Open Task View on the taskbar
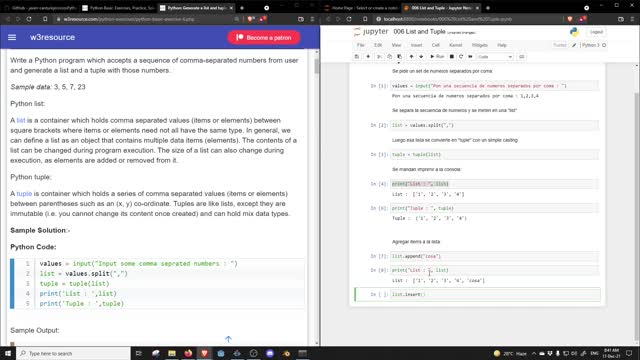The image size is (640, 360). (x=139, y=353)
